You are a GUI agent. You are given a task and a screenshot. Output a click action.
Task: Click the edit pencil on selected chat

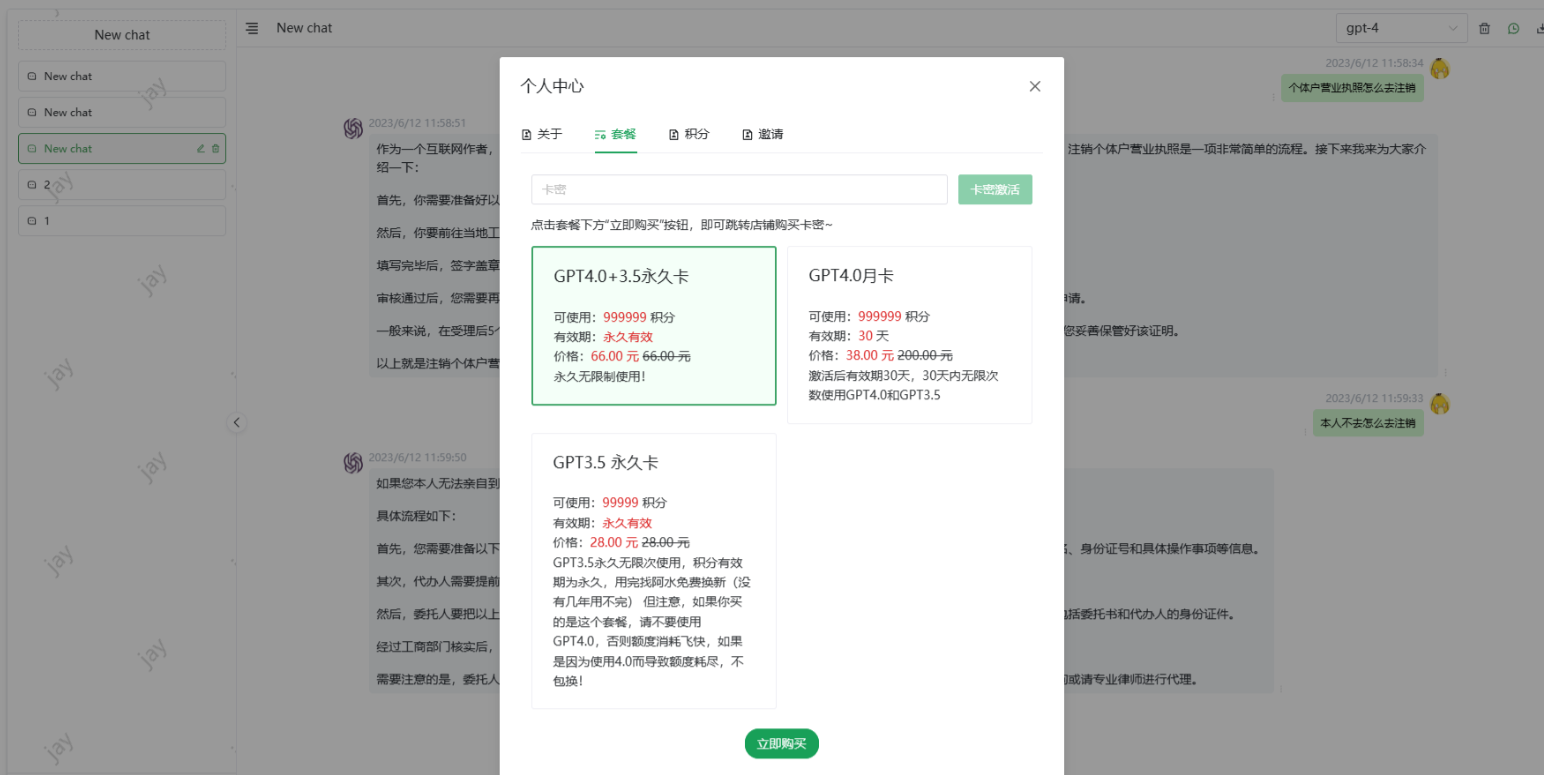pos(200,149)
